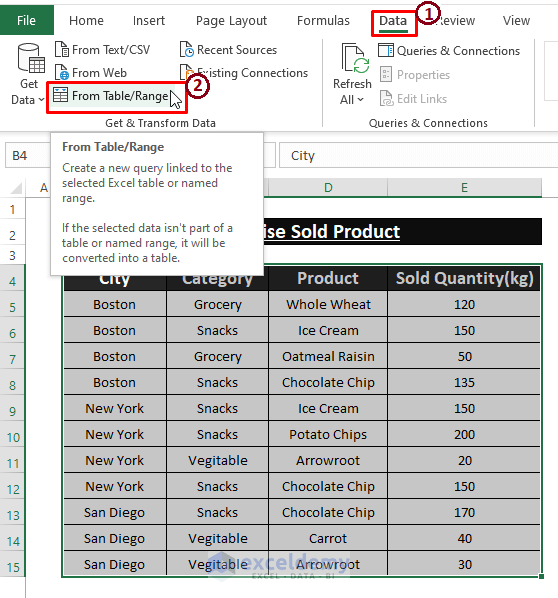Screen dimensions: 558x598
Task: Click the cell with value 170
Action: (464, 513)
